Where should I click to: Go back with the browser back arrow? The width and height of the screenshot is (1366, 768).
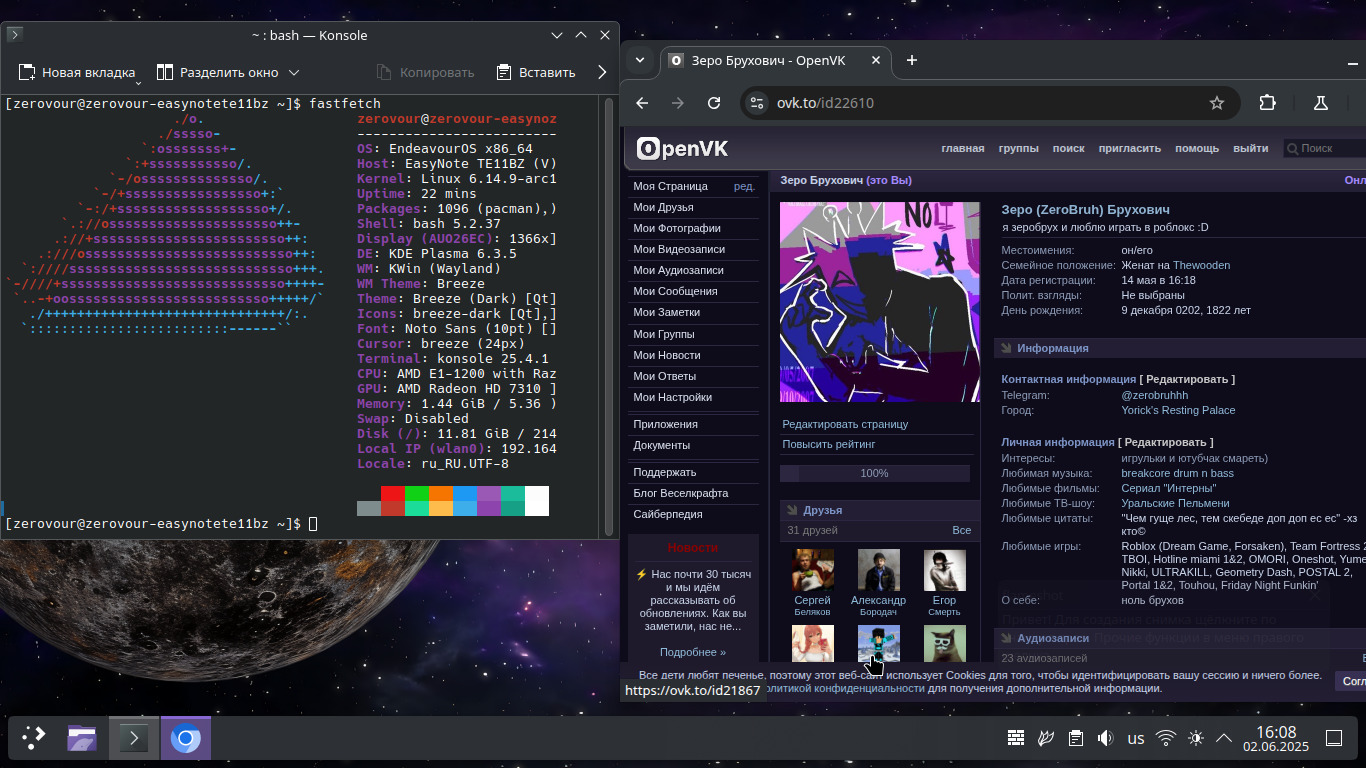pyautogui.click(x=642, y=103)
